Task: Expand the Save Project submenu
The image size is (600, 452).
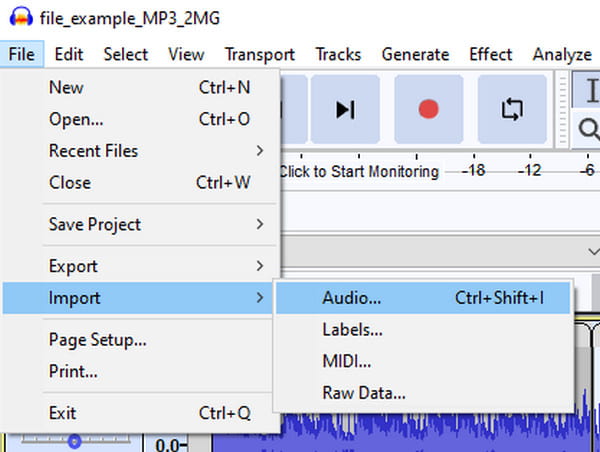Action: click(x=140, y=225)
